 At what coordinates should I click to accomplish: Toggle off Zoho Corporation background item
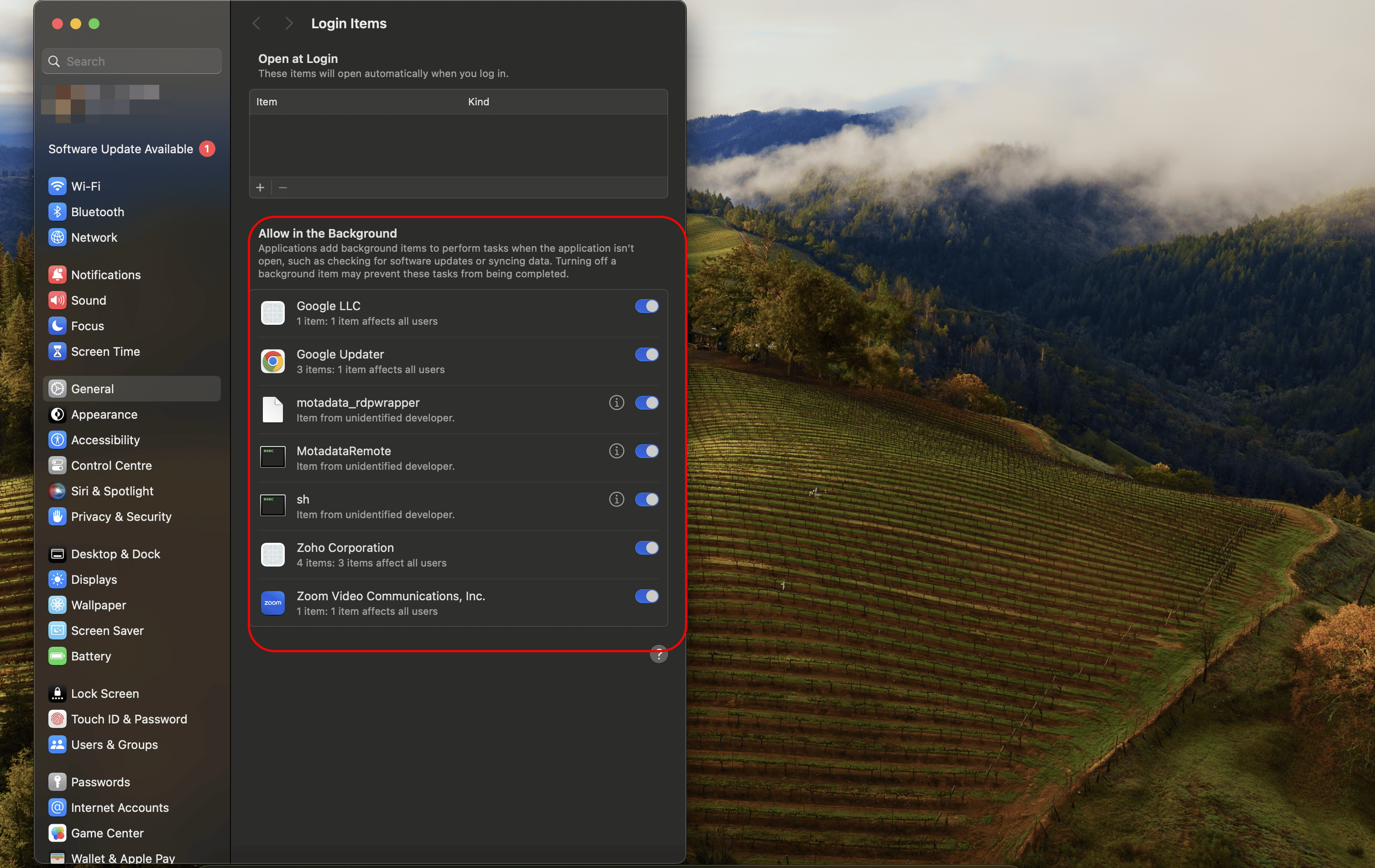point(646,548)
